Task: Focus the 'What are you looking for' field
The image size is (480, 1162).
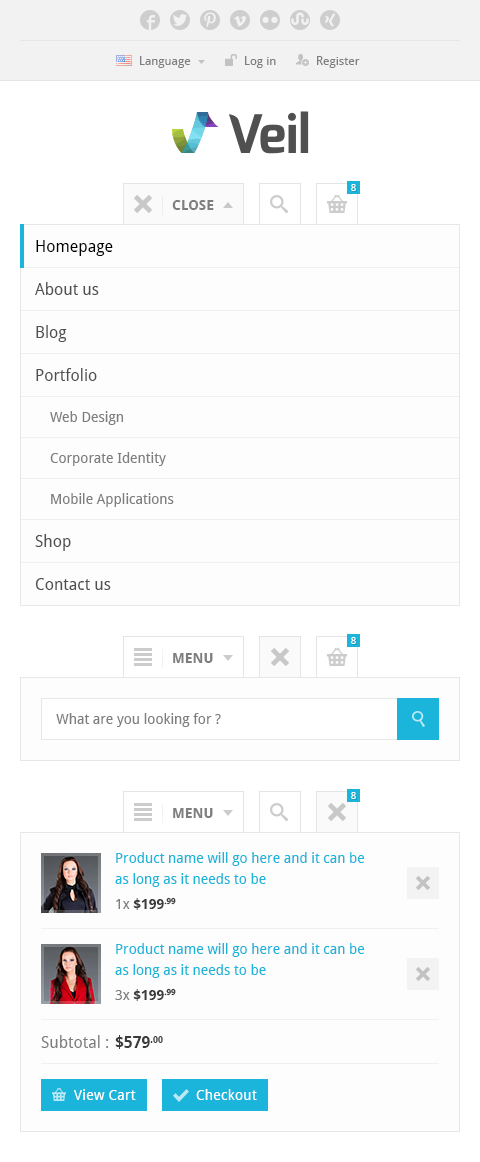Action: tap(219, 719)
